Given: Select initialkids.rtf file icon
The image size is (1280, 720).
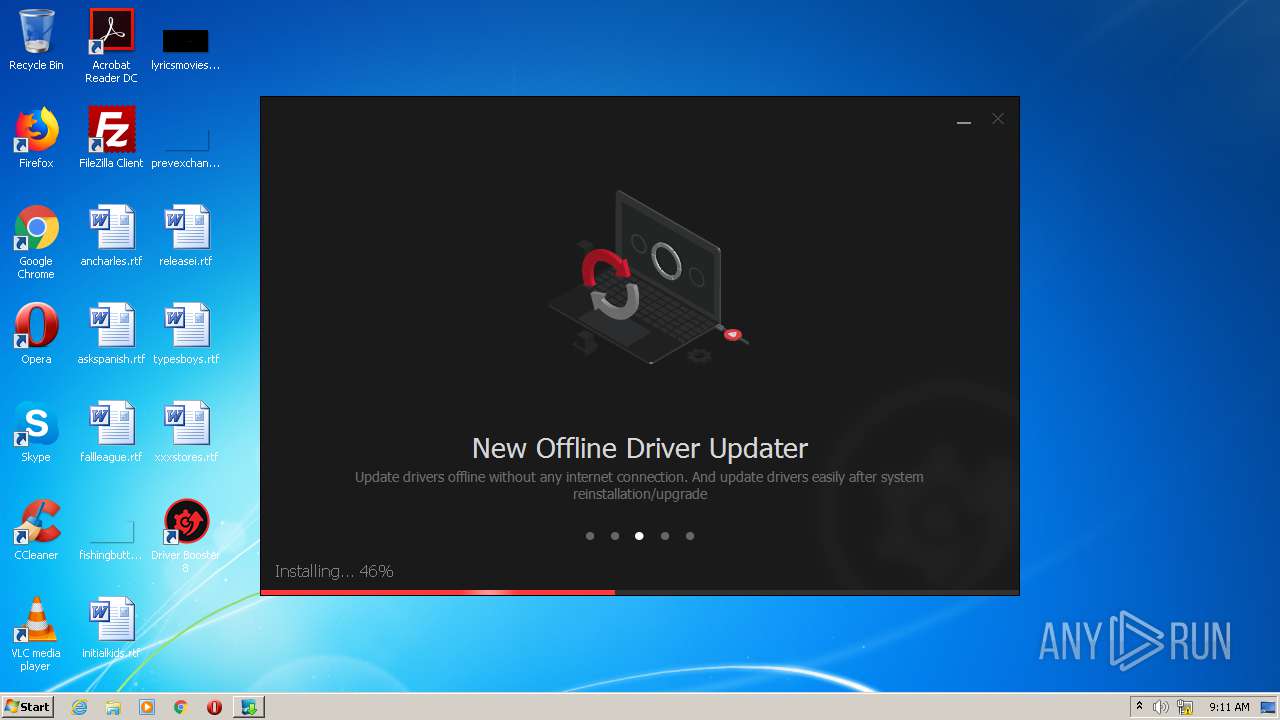Looking at the screenshot, I should pyautogui.click(x=111, y=628).
